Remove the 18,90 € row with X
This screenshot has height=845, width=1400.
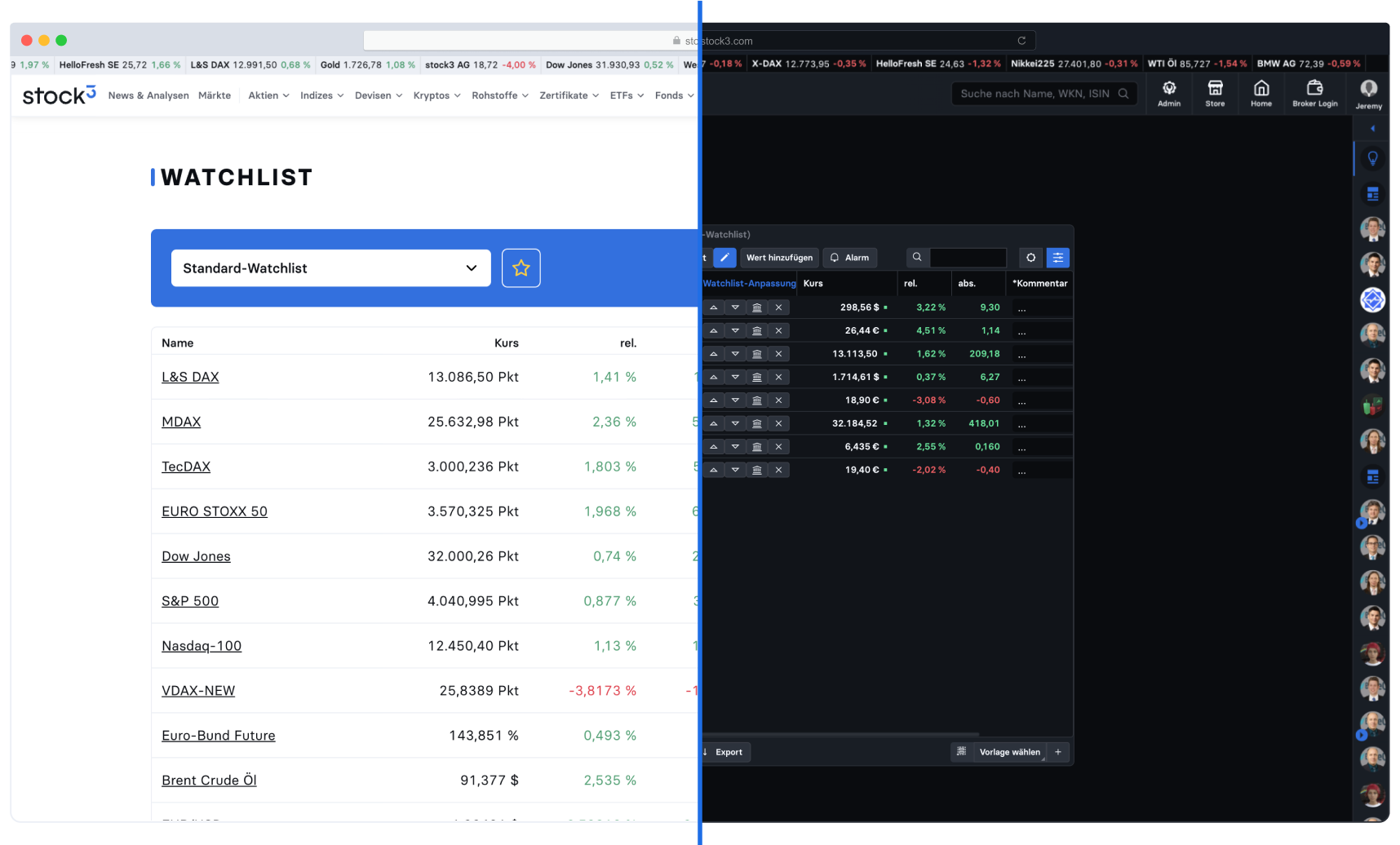[x=778, y=400]
